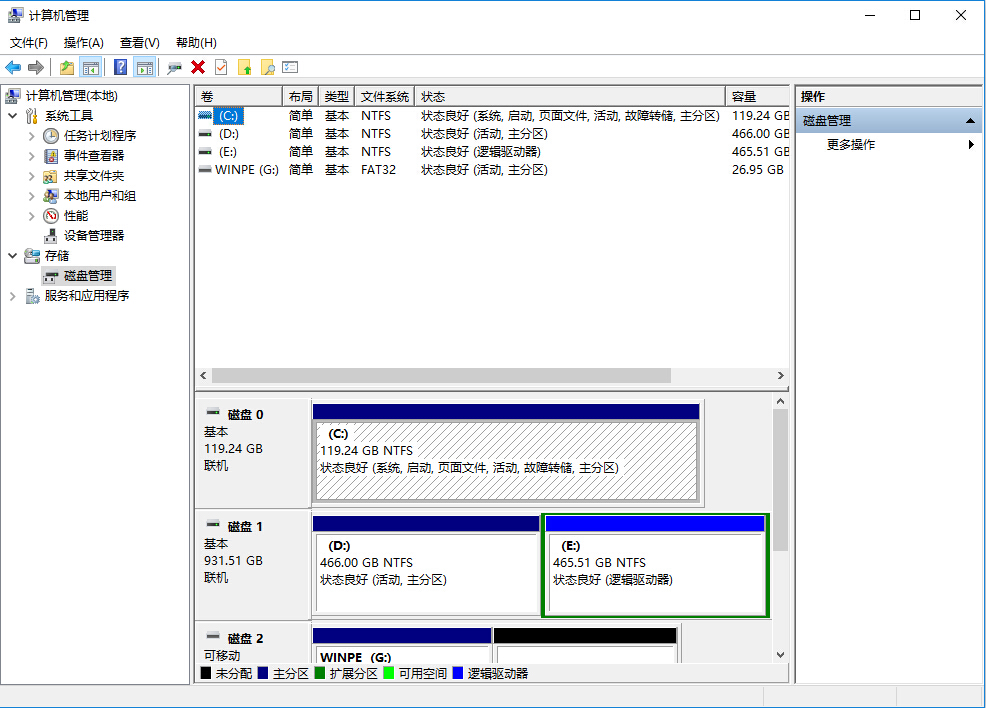Image resolution: width=986 pixels, height=708 pixels.
Task: Click the volume list horizontal scrollbar
Action: tap(440, 375)
